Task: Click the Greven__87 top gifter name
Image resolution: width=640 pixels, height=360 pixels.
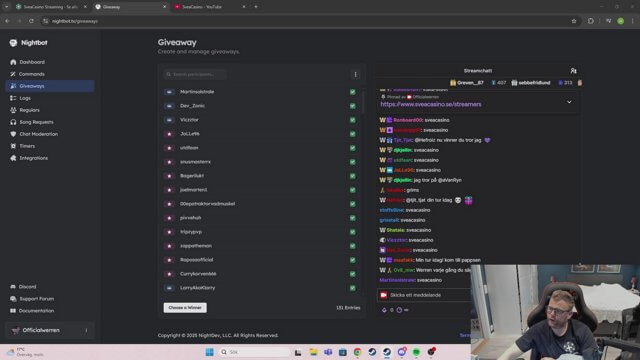Action: [470, 83]
